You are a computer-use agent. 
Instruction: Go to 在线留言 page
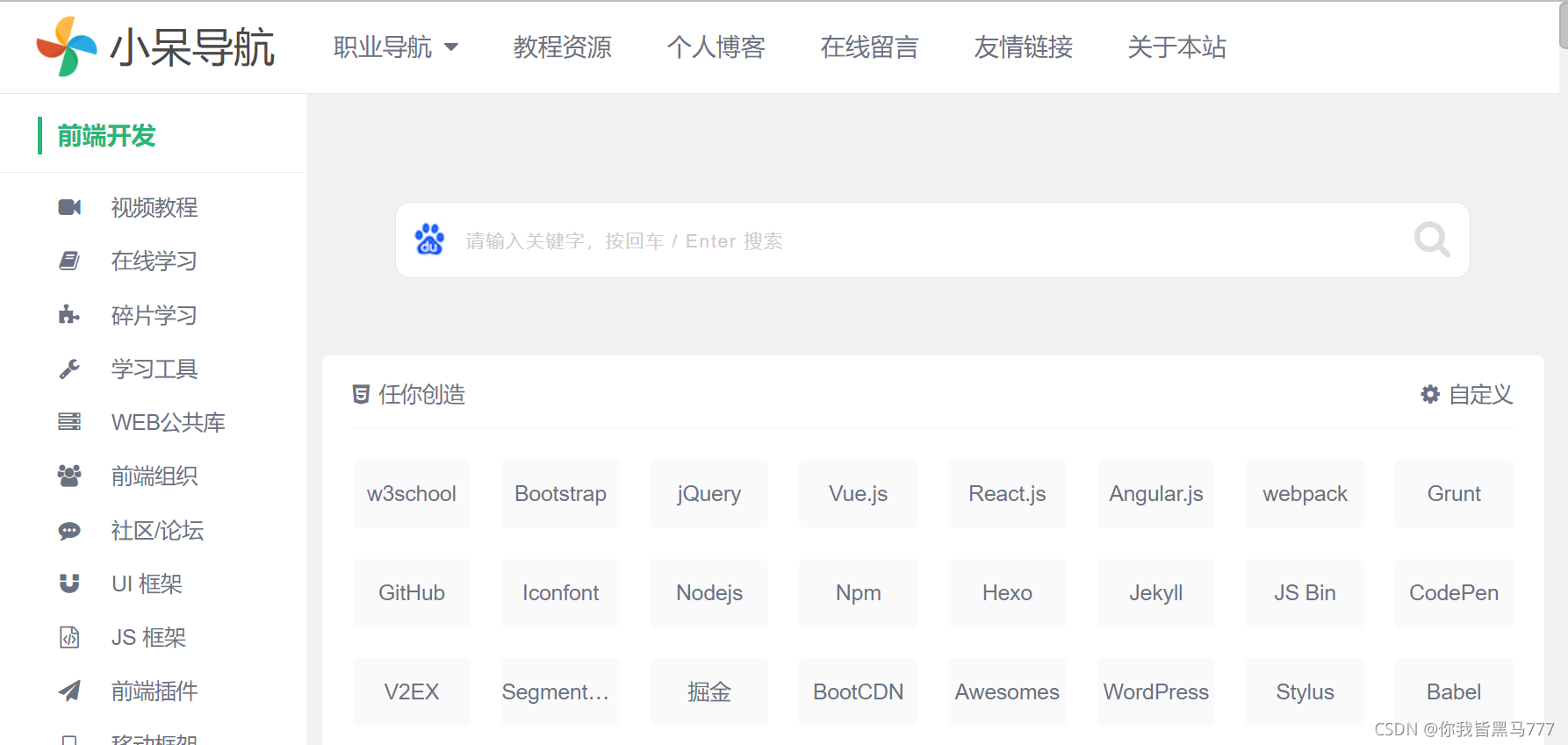click(869, 47)
